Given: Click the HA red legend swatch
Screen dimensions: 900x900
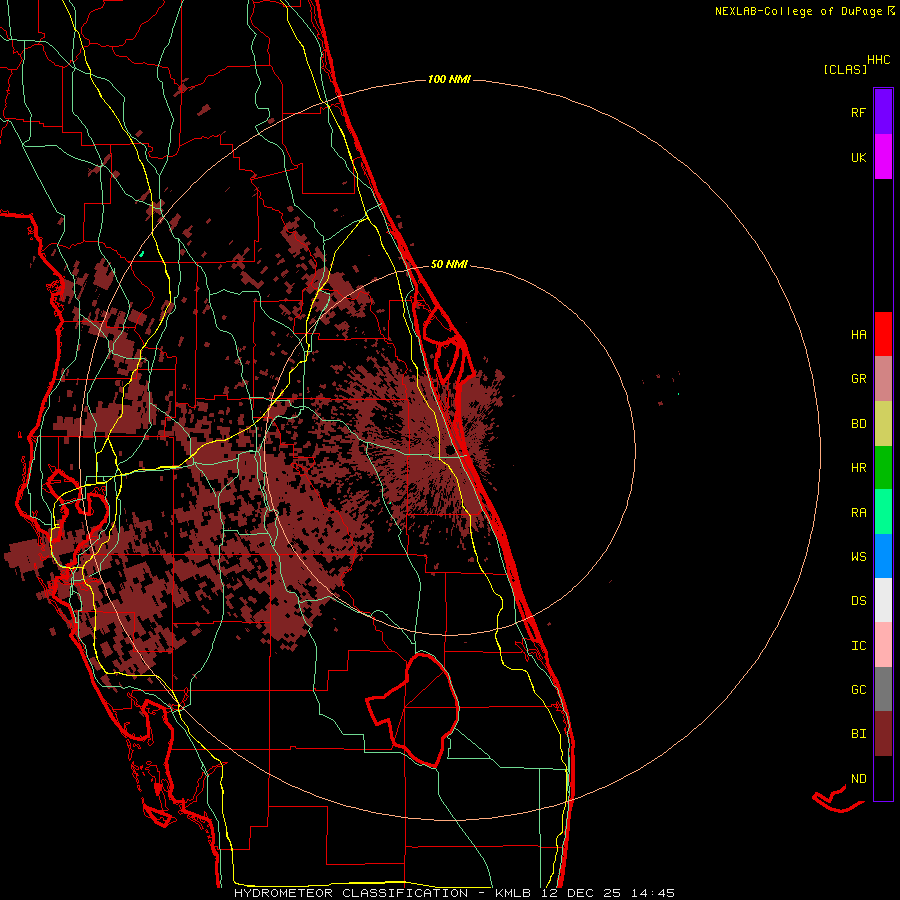Looking at the screenshot, I should [883, 334].
